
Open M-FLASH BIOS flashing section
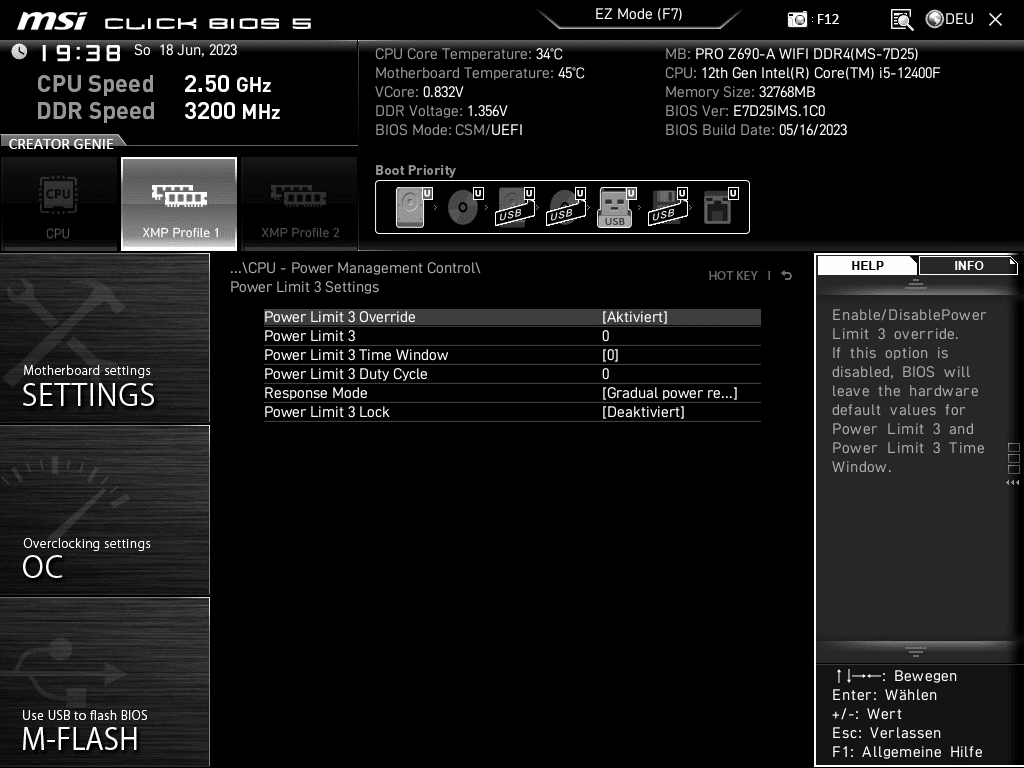click(x=104, y=682)
